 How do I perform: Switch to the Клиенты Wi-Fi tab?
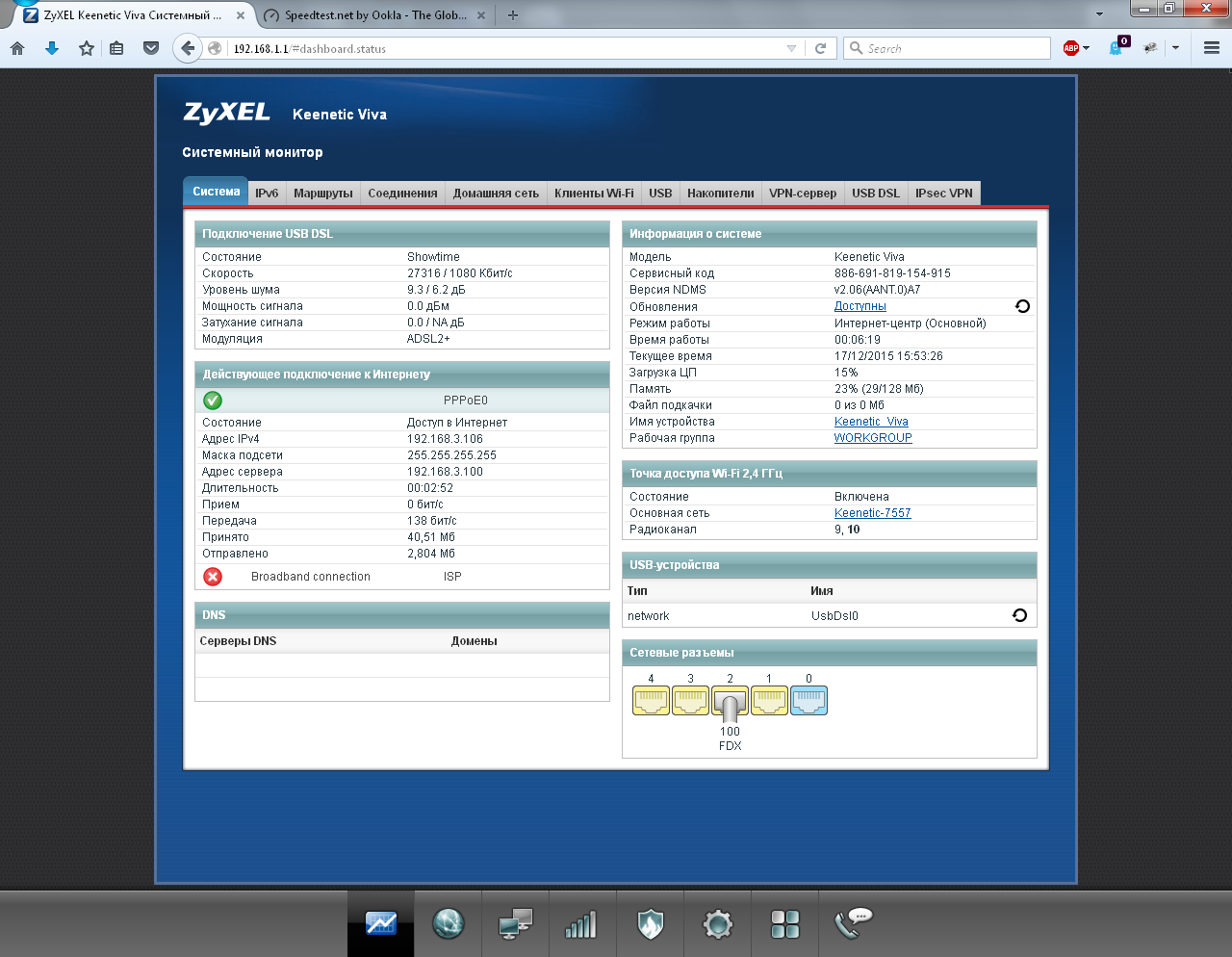(594, 194)
